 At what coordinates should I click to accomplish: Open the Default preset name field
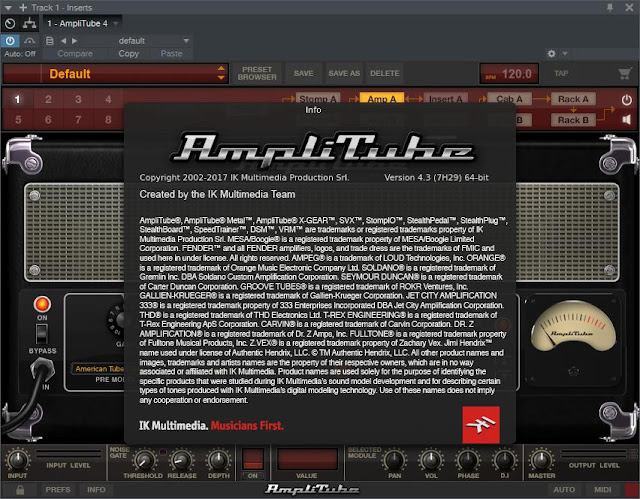coord(129,73)
